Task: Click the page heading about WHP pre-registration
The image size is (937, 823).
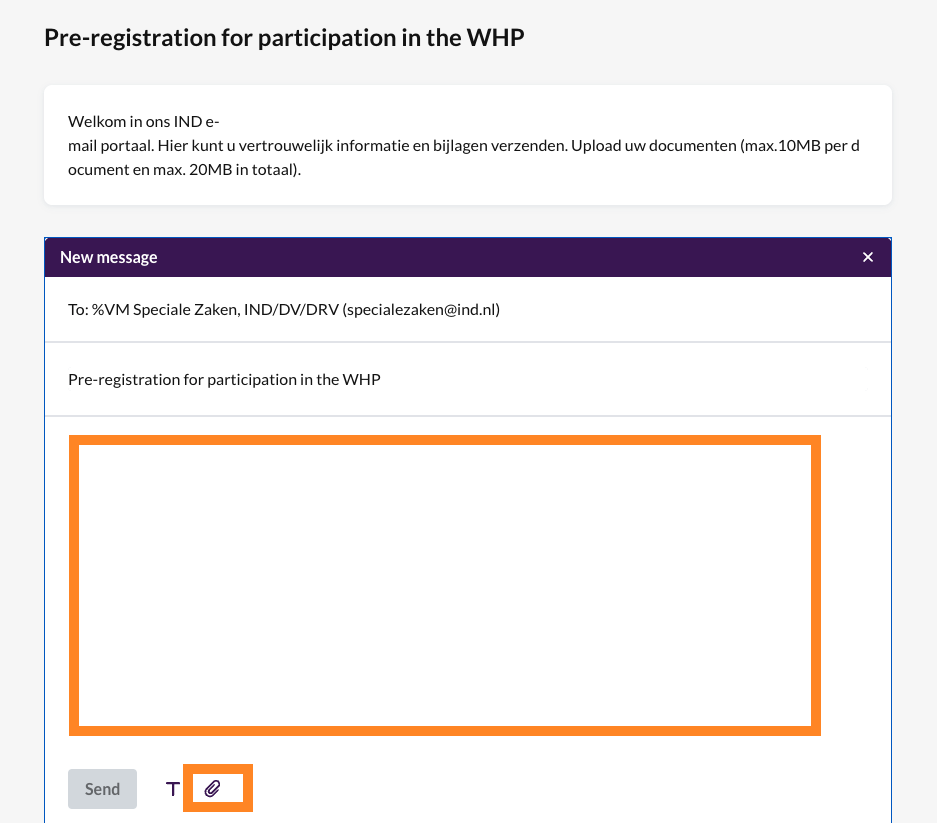Action: (x=284, y=38)
